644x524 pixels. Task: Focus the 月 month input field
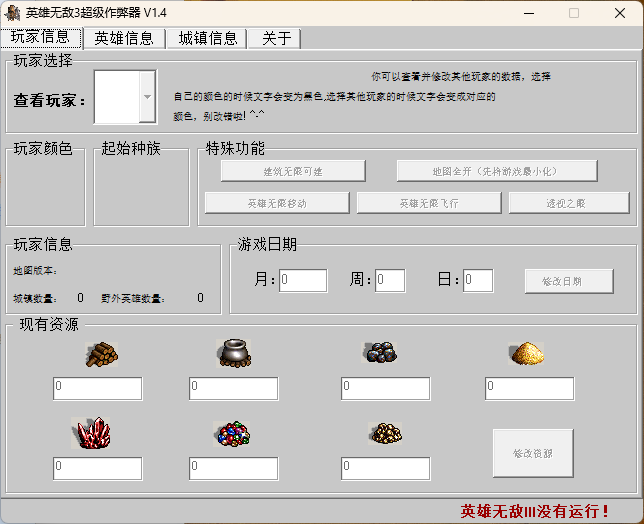tap(303, 280)
